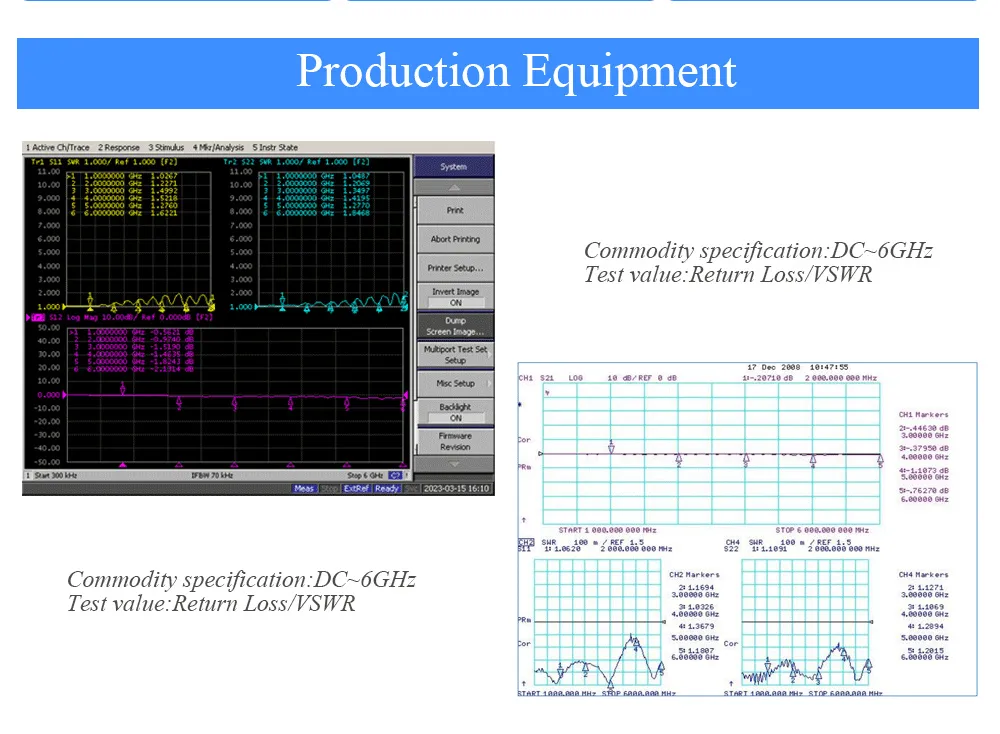The height and width of the screenshot is (734, 1000).
Task: Click the softkey menu scroll-up arrow
Action: click(455, 188)
